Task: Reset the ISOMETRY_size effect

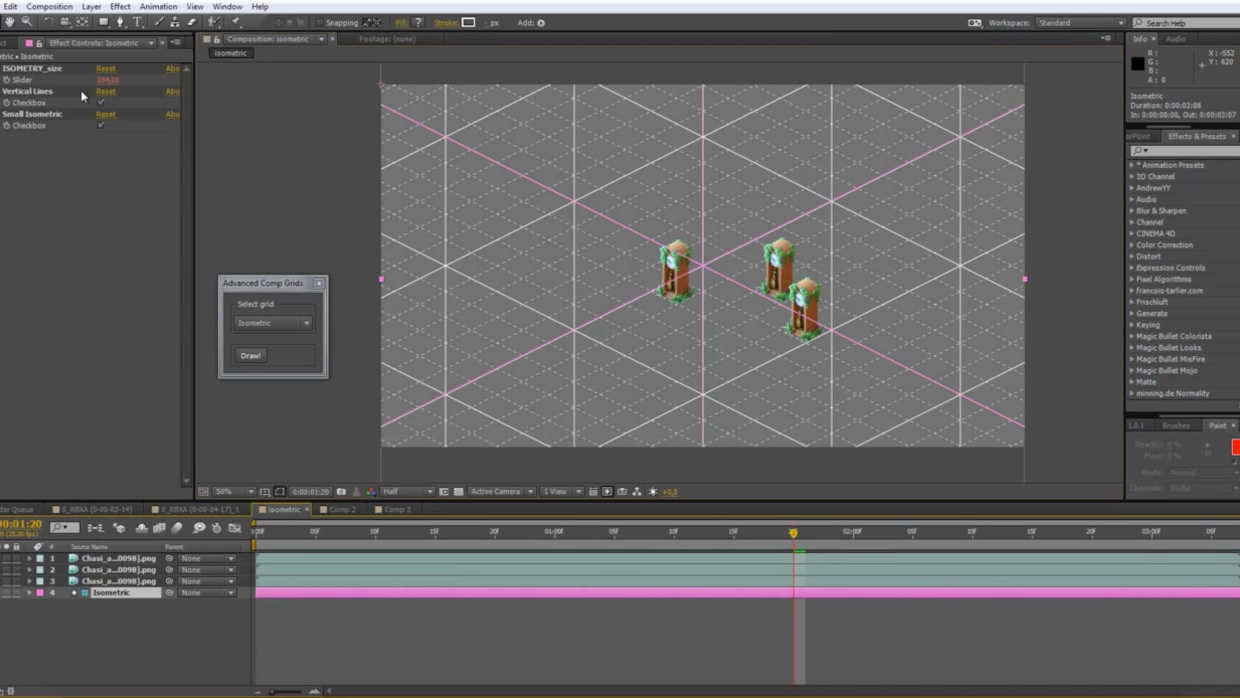Action: point(105,69)
